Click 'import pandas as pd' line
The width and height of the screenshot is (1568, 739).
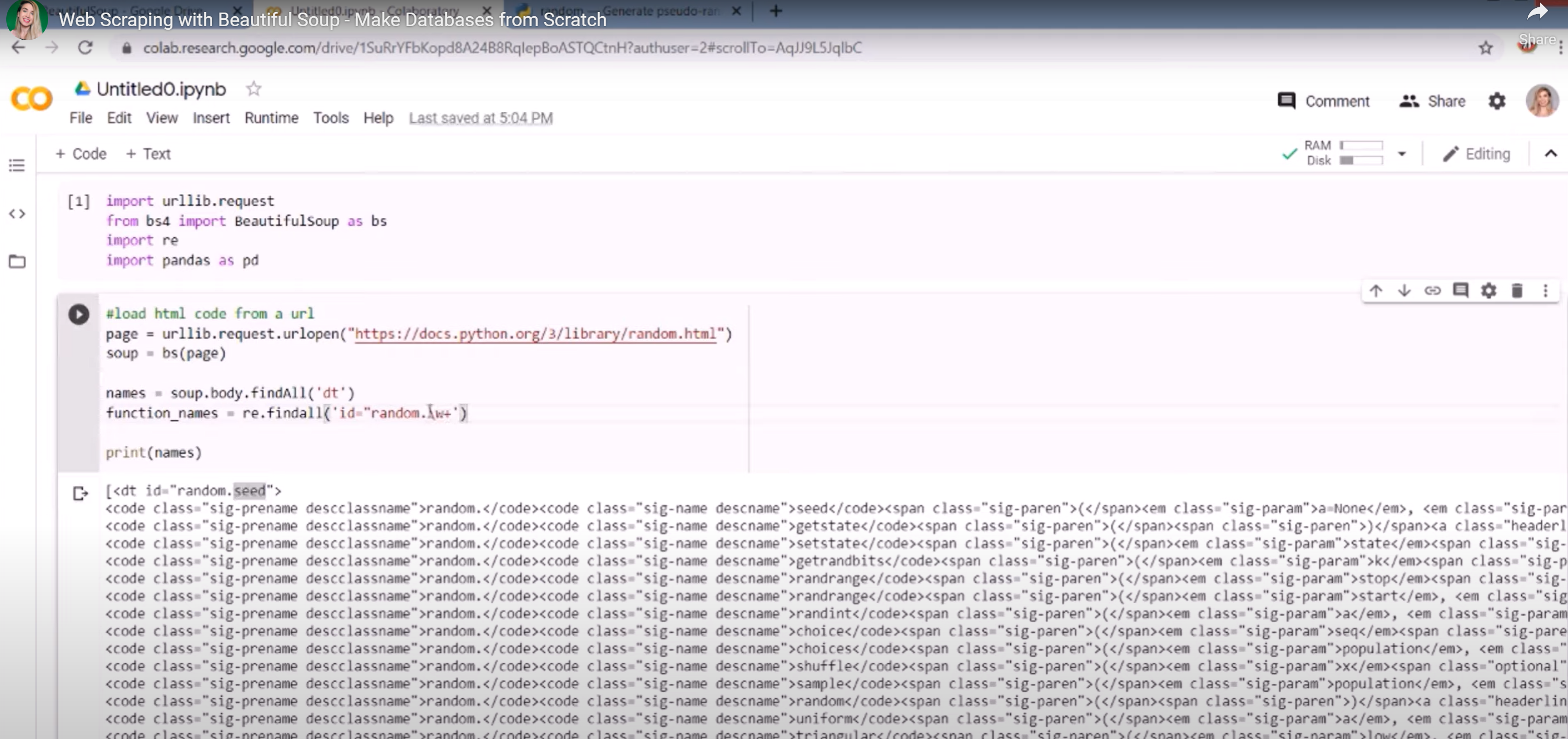coord(182,261)
